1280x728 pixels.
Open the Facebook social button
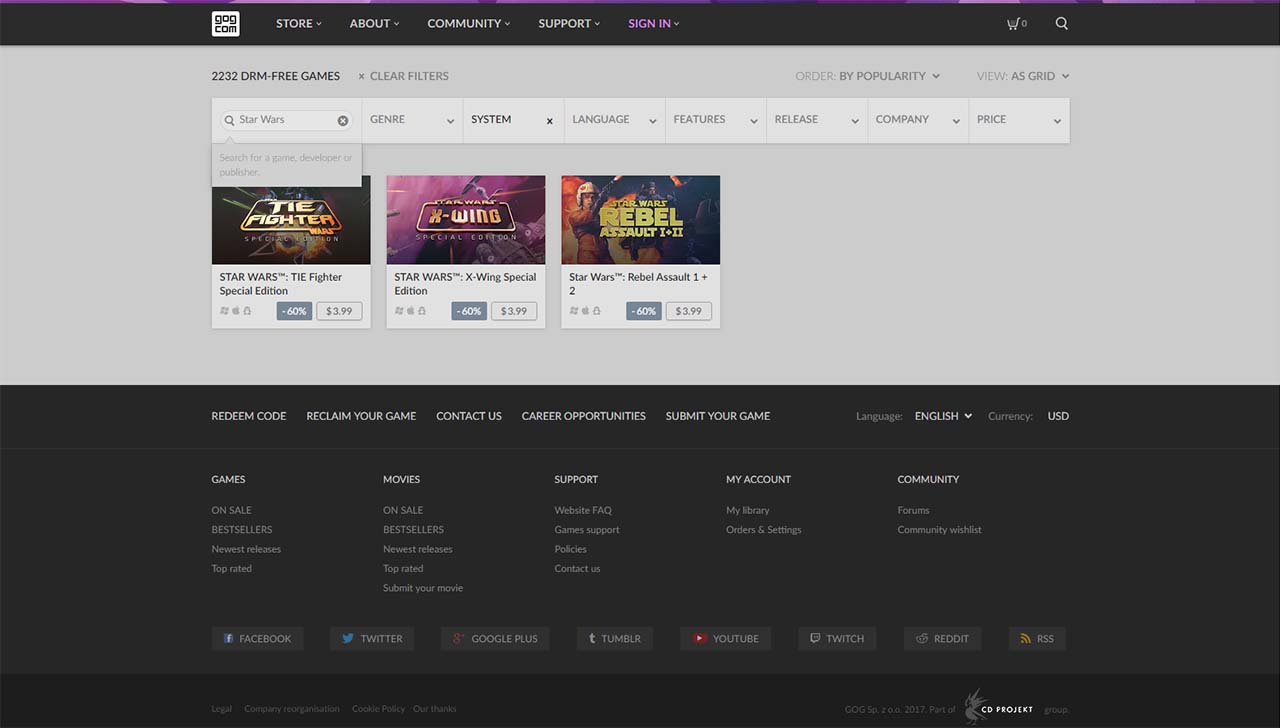257,639
